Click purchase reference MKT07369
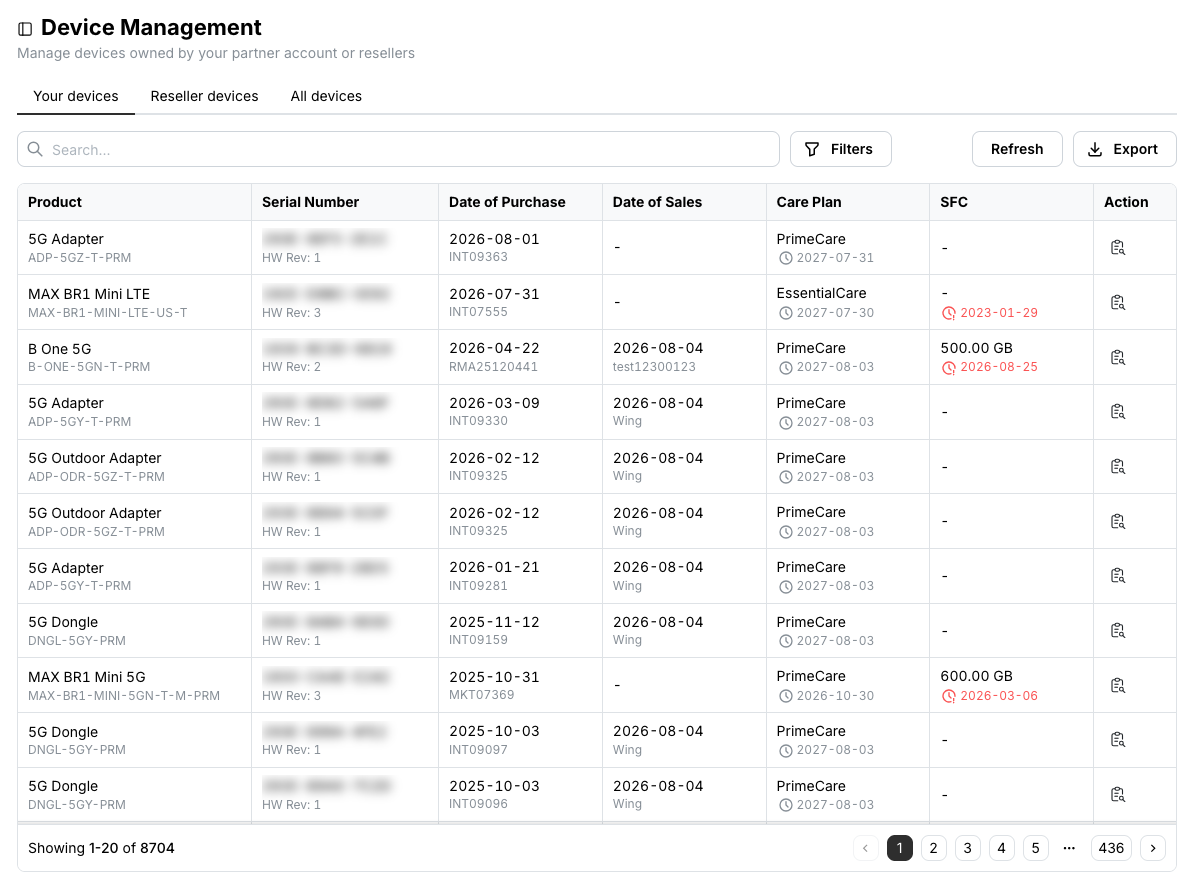Image resolution: width=1194 pixels, height=884 pixels. (x=481, y=695)
